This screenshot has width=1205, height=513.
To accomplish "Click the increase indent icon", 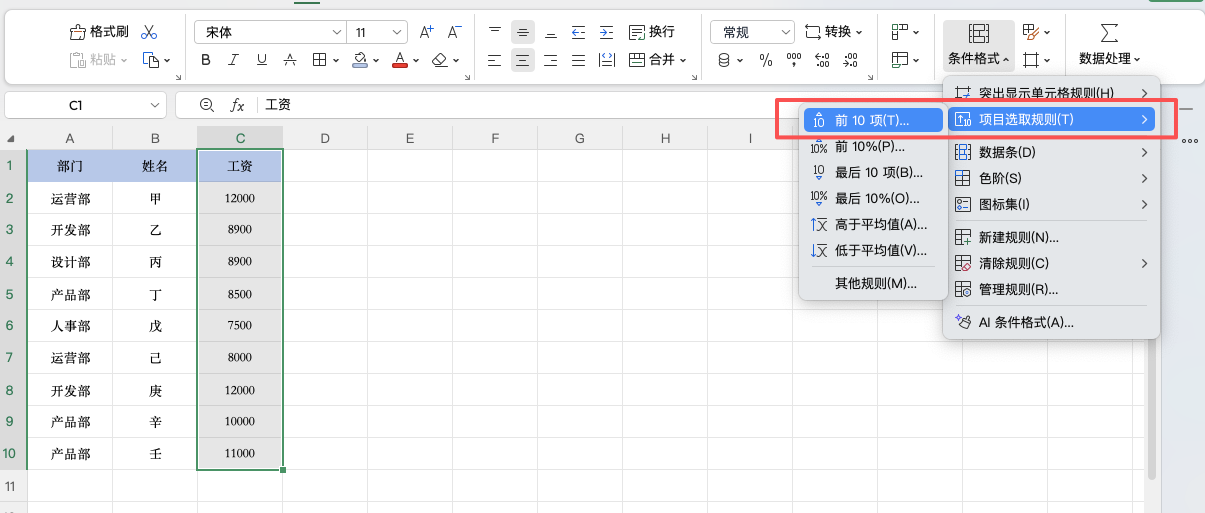I will (606, 32).
